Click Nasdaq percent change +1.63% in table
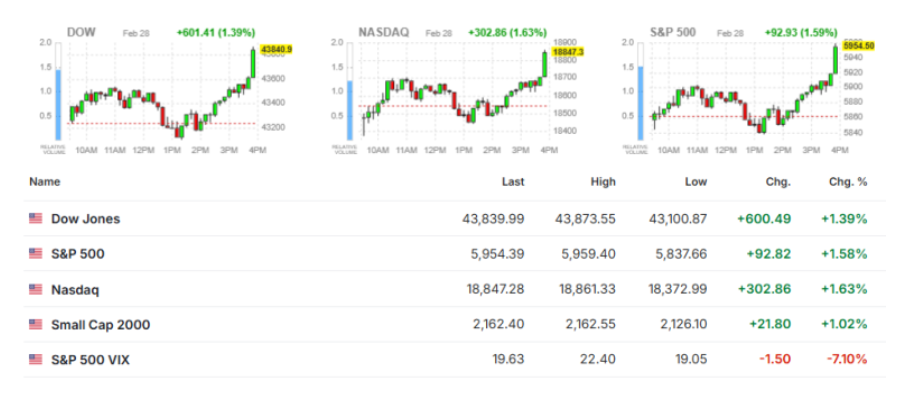The height and width of the screenshot is (406, 917). click(844, 290)
